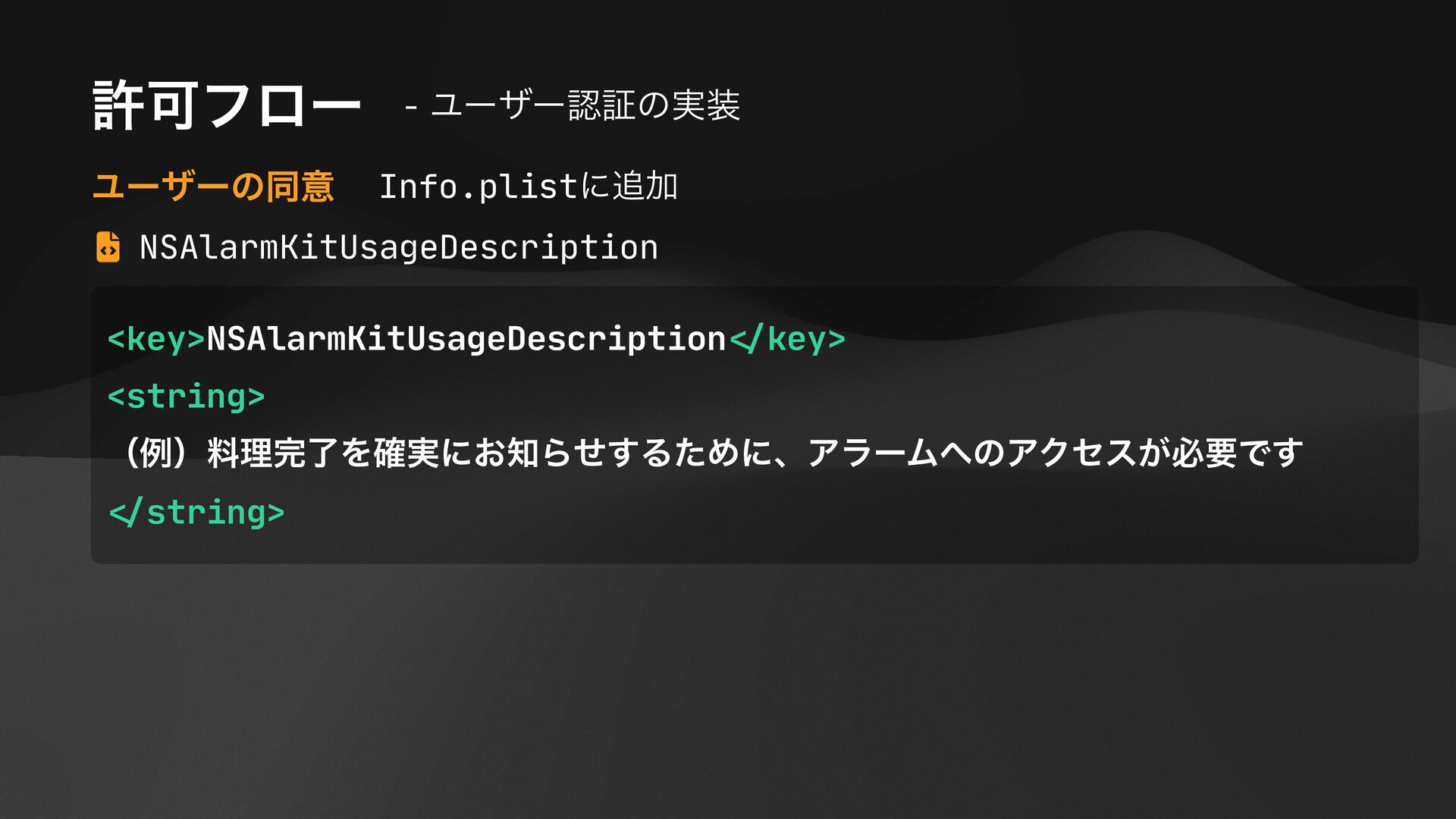Select the ユーザー認証の実装 subtitle text
This screenshot has width=1456, height=819.
(x=585, y=105)
